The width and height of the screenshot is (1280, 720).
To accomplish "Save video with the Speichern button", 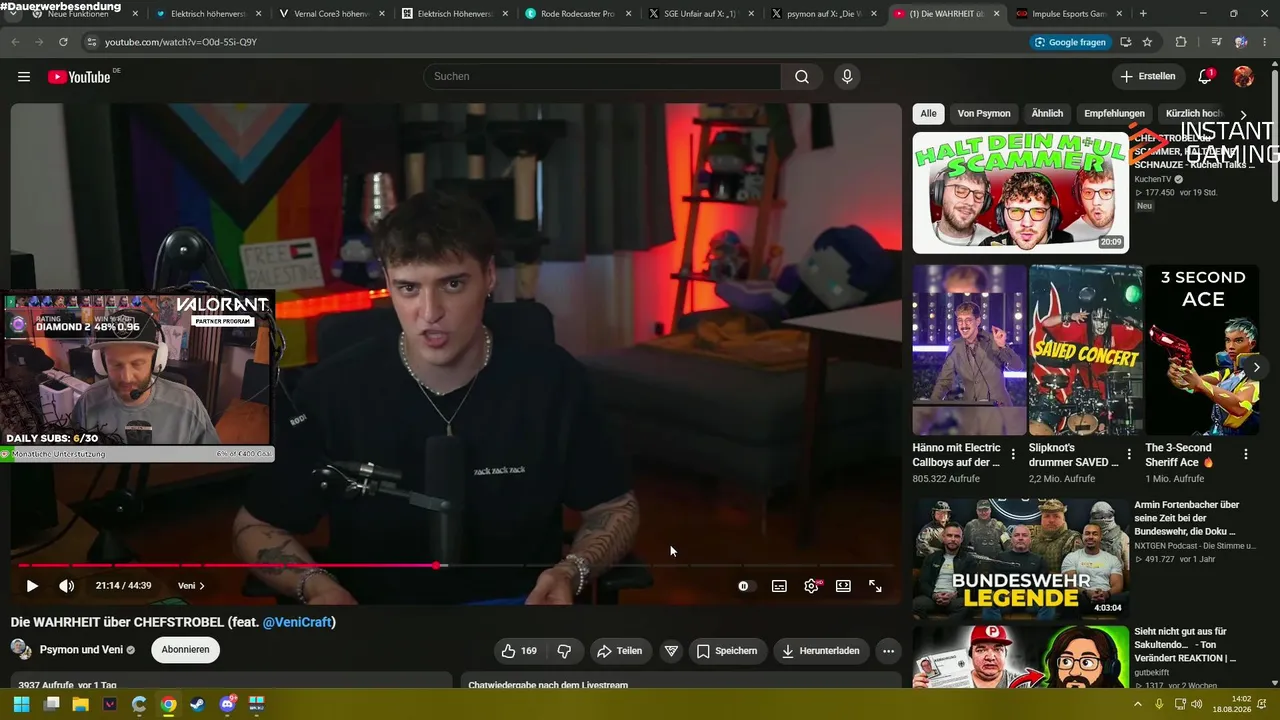I will [727, 651].
